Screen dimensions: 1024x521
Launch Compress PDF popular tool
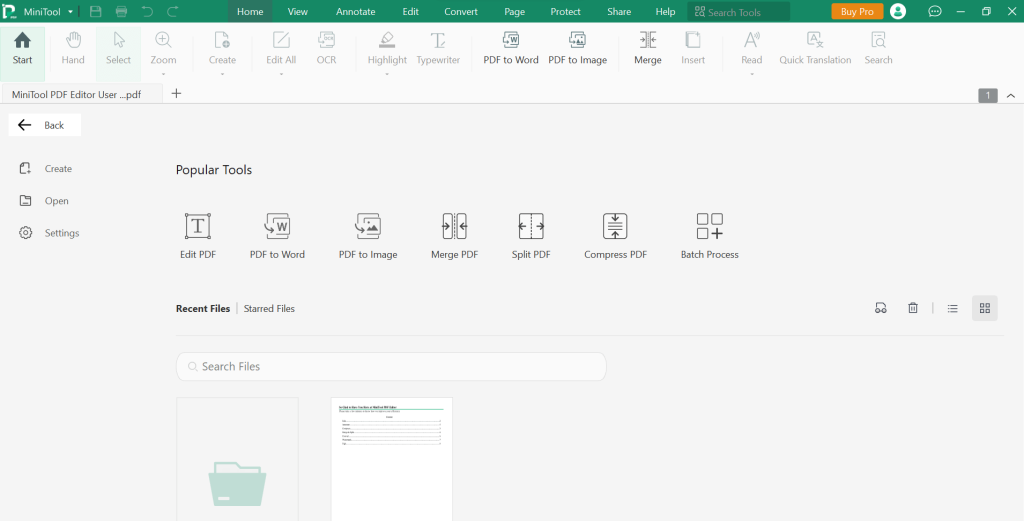tap(615, 236)
